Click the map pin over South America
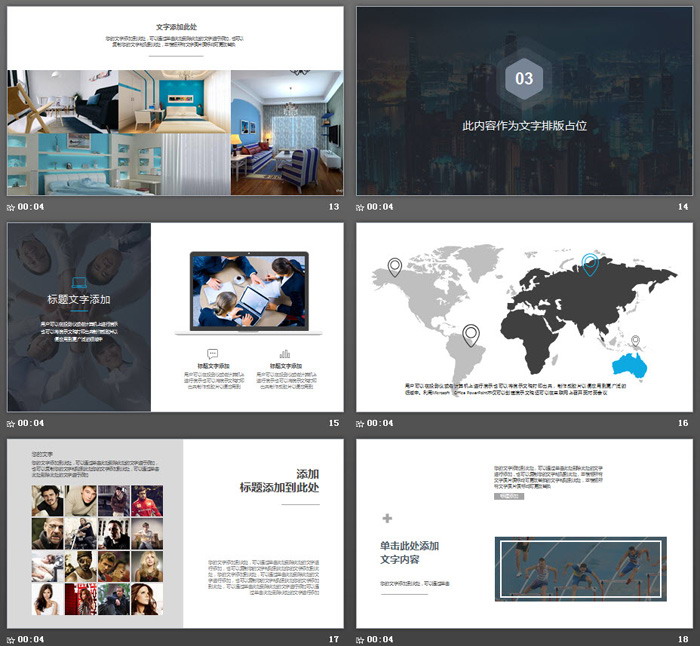The image size is (700, 646). 470,334
